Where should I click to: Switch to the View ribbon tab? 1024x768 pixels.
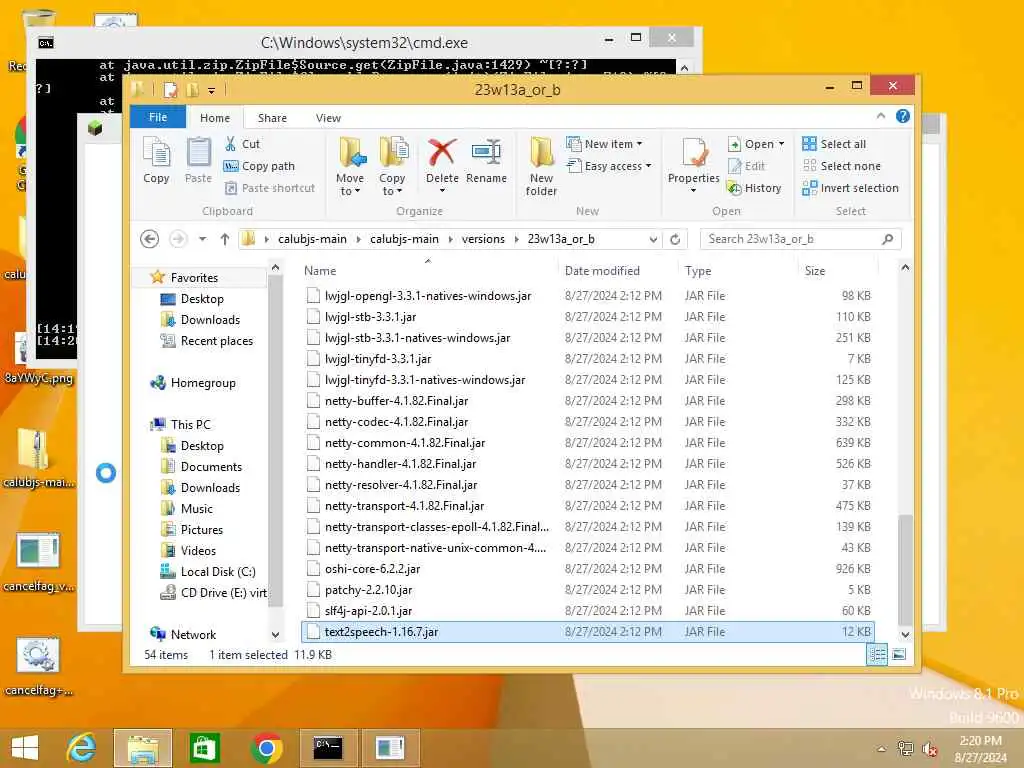coord(328,118)
